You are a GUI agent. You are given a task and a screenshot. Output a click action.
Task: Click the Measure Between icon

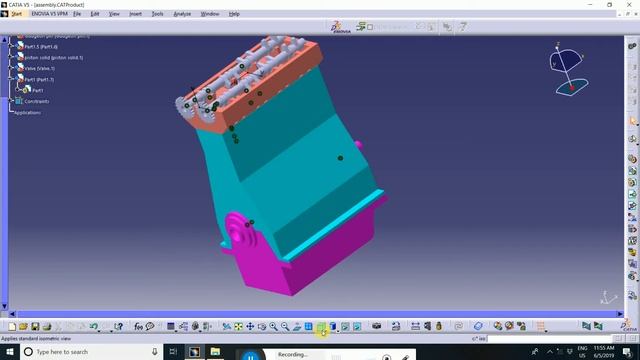pos(415,327)
